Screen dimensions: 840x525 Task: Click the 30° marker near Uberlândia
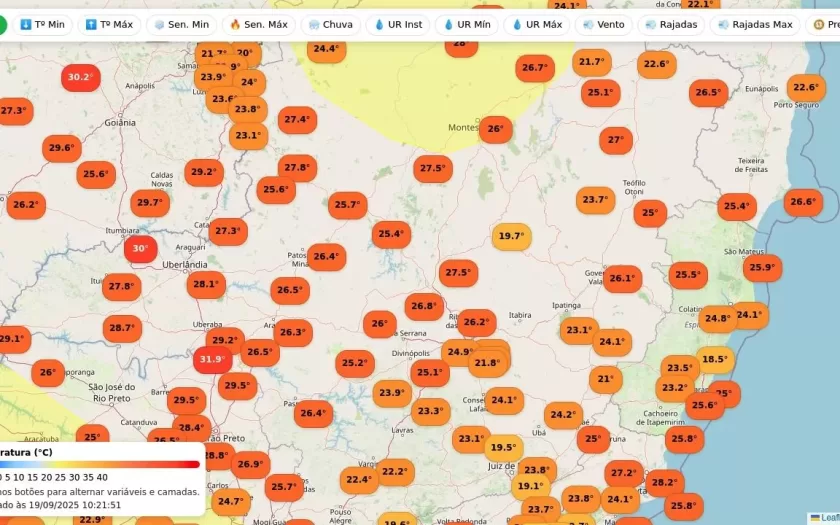pyautogui.click(x=140, y=249)
